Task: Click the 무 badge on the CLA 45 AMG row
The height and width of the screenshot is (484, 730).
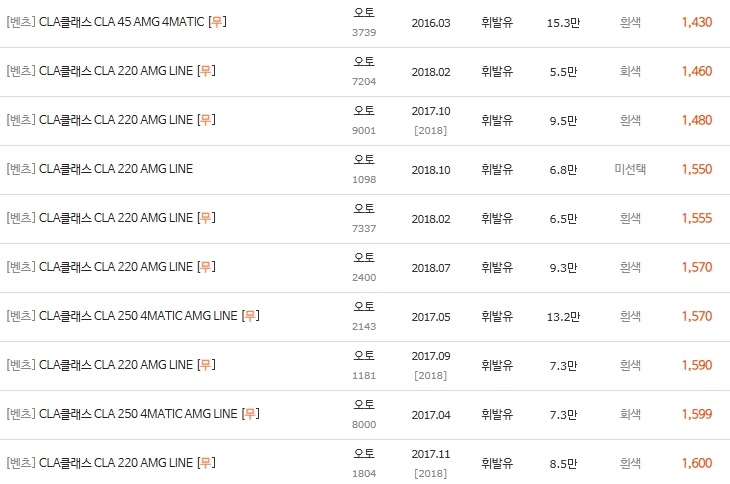Action: click(217, 22)
